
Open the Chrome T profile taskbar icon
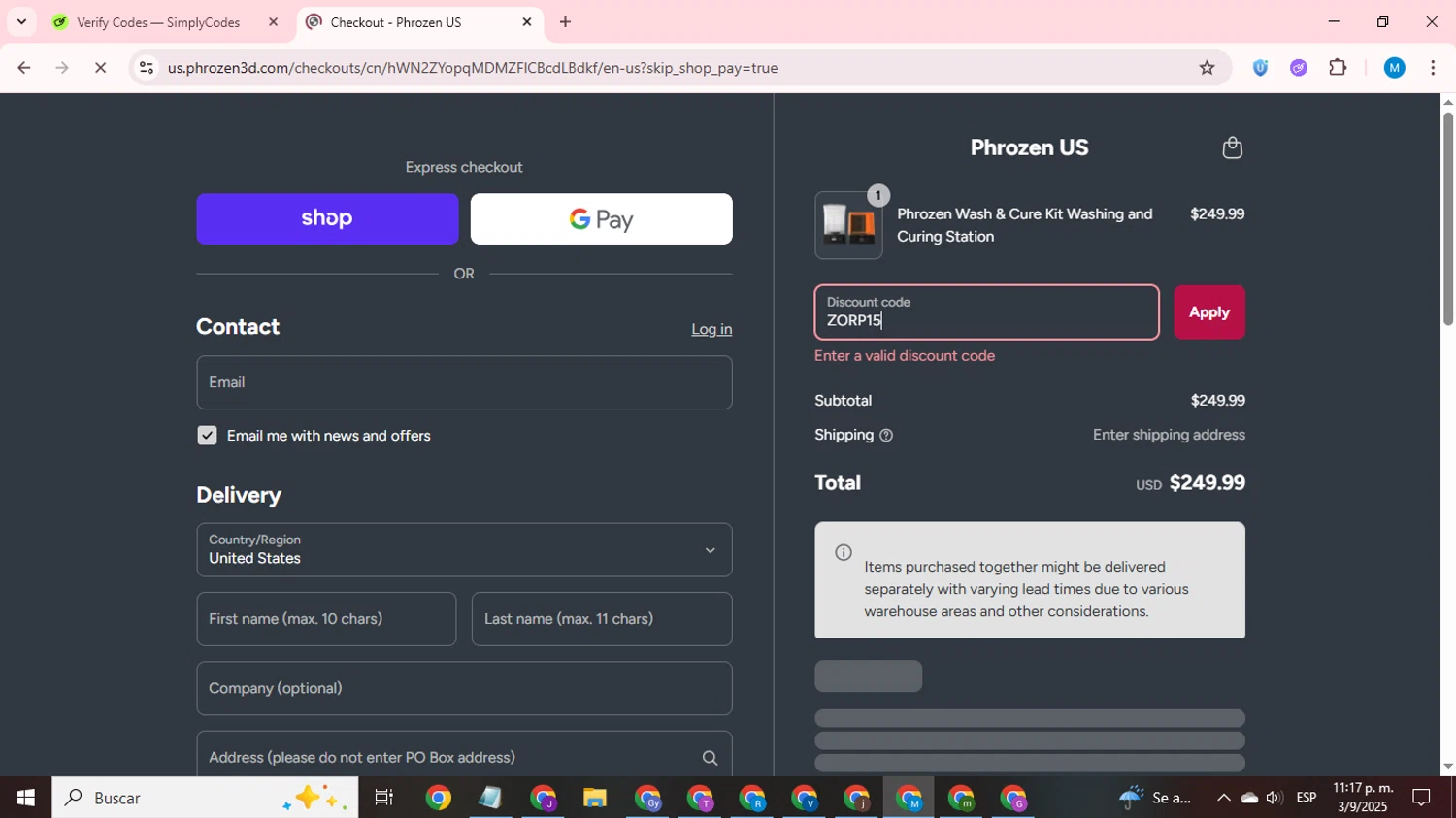(x=699, y=798)
